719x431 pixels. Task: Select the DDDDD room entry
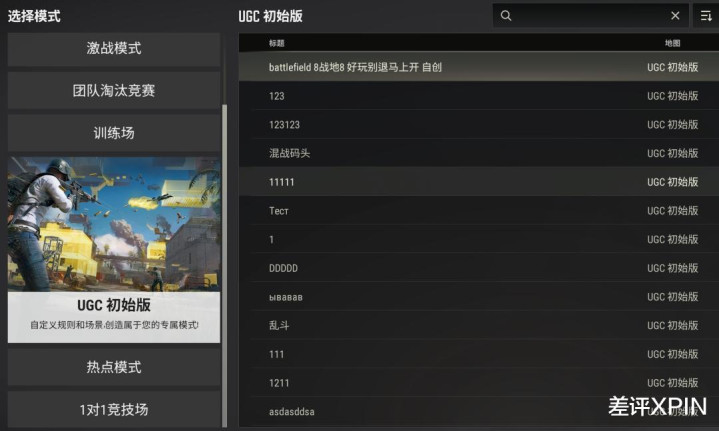(x=479, y=268)
